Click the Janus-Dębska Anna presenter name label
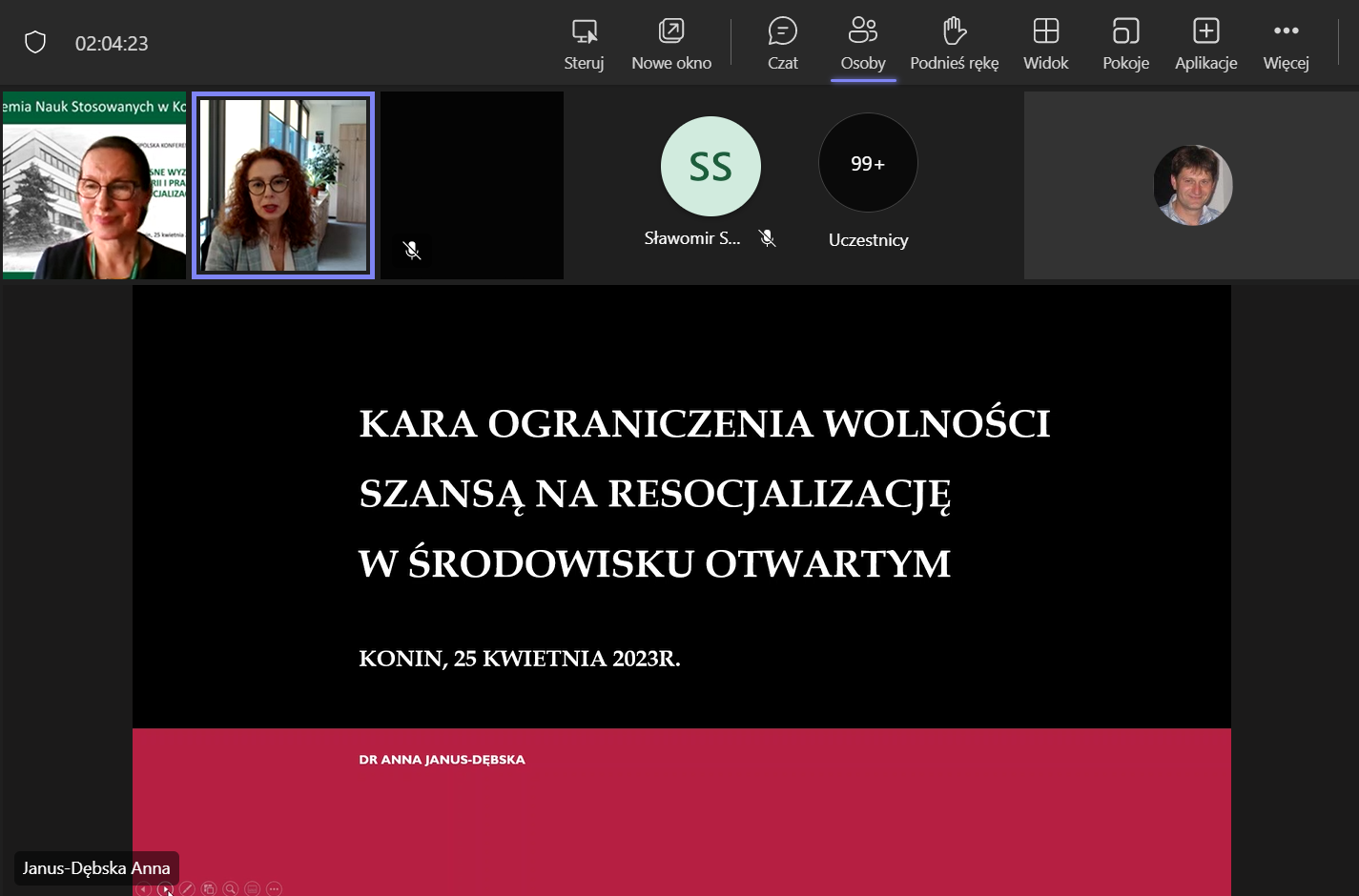 coord(96,868)
